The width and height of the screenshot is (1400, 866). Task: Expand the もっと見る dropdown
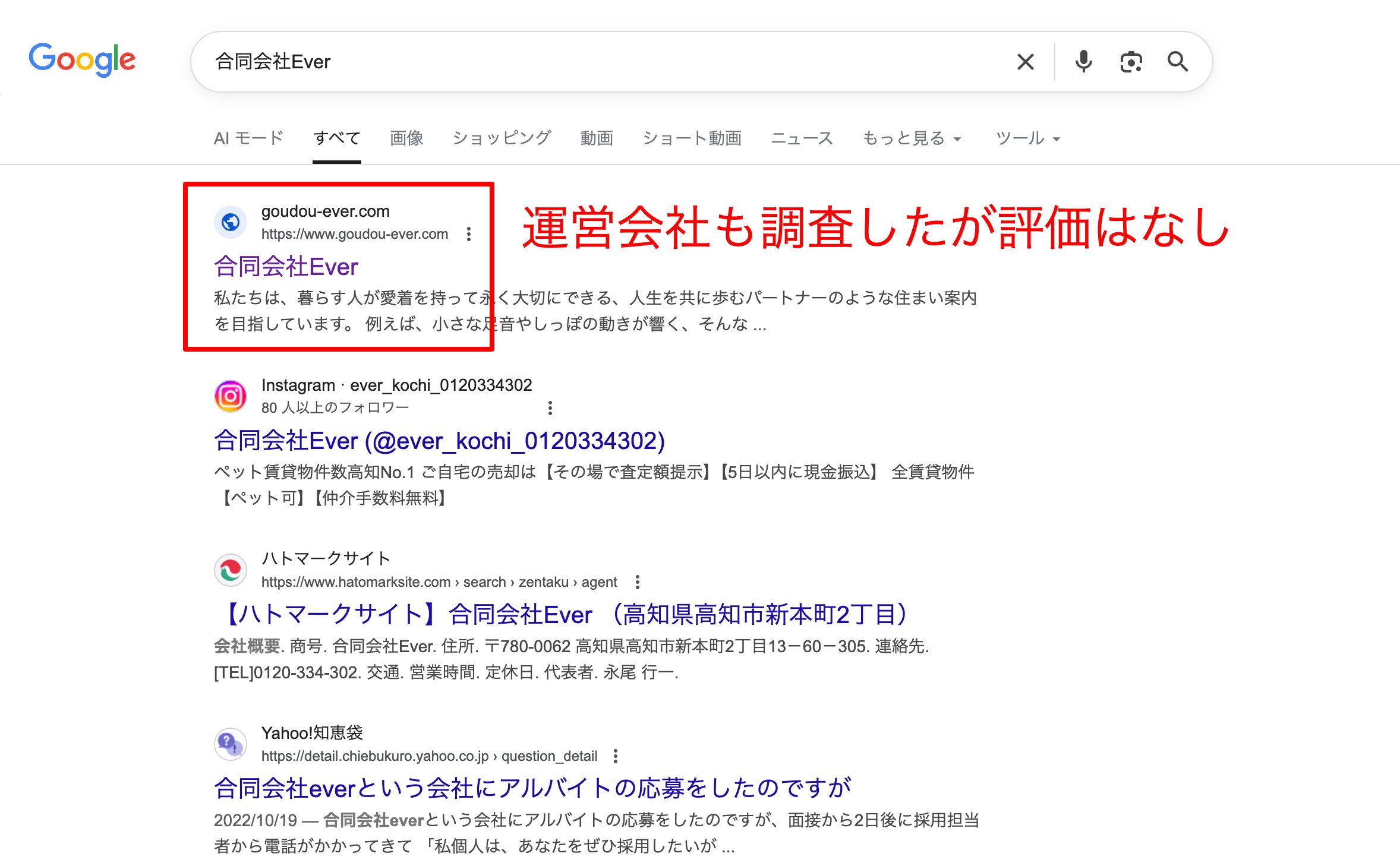[x=912, y=138]
